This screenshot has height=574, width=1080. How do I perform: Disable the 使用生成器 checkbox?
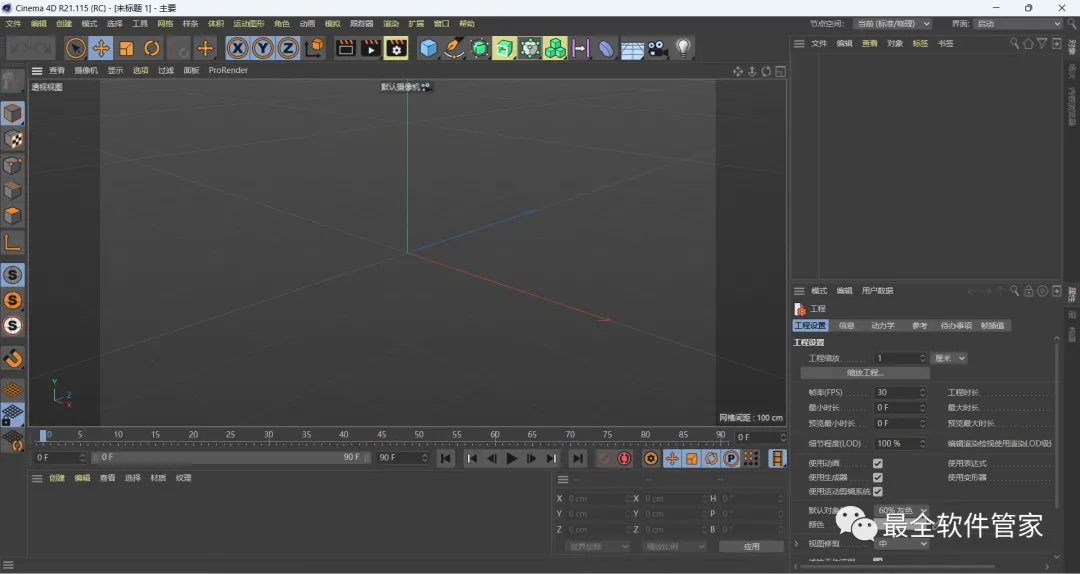[877, 478]
